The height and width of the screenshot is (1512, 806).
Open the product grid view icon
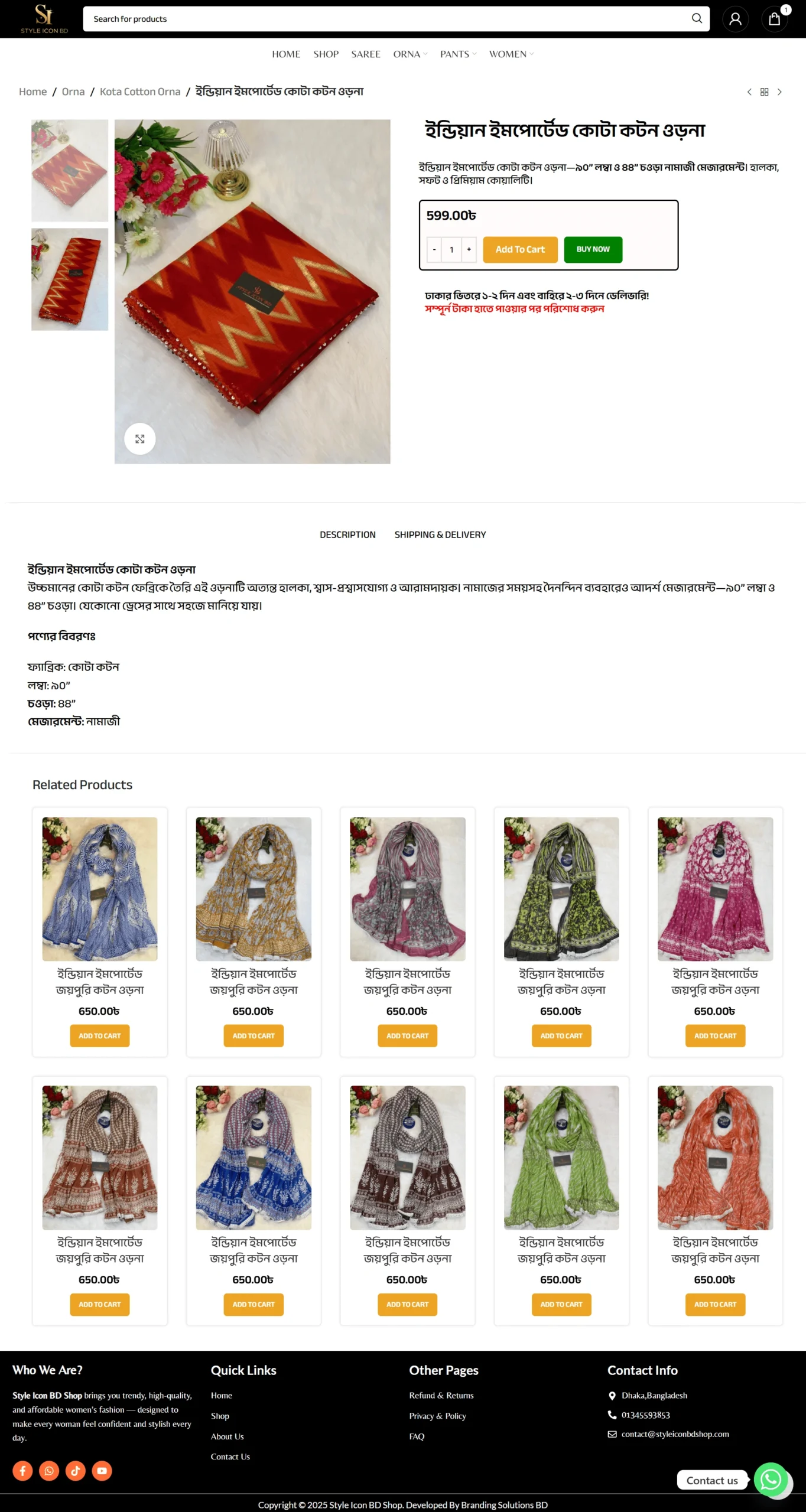click(764, 92)
